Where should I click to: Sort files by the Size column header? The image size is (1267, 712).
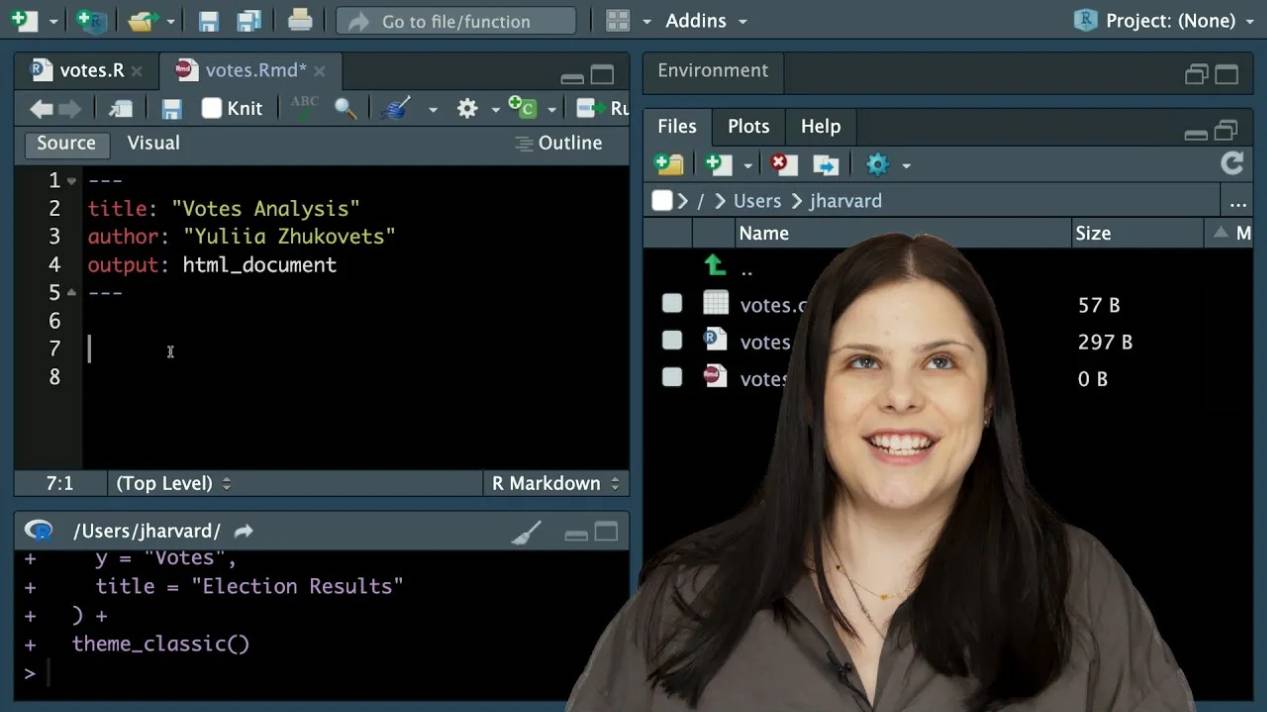point(1138,233)
